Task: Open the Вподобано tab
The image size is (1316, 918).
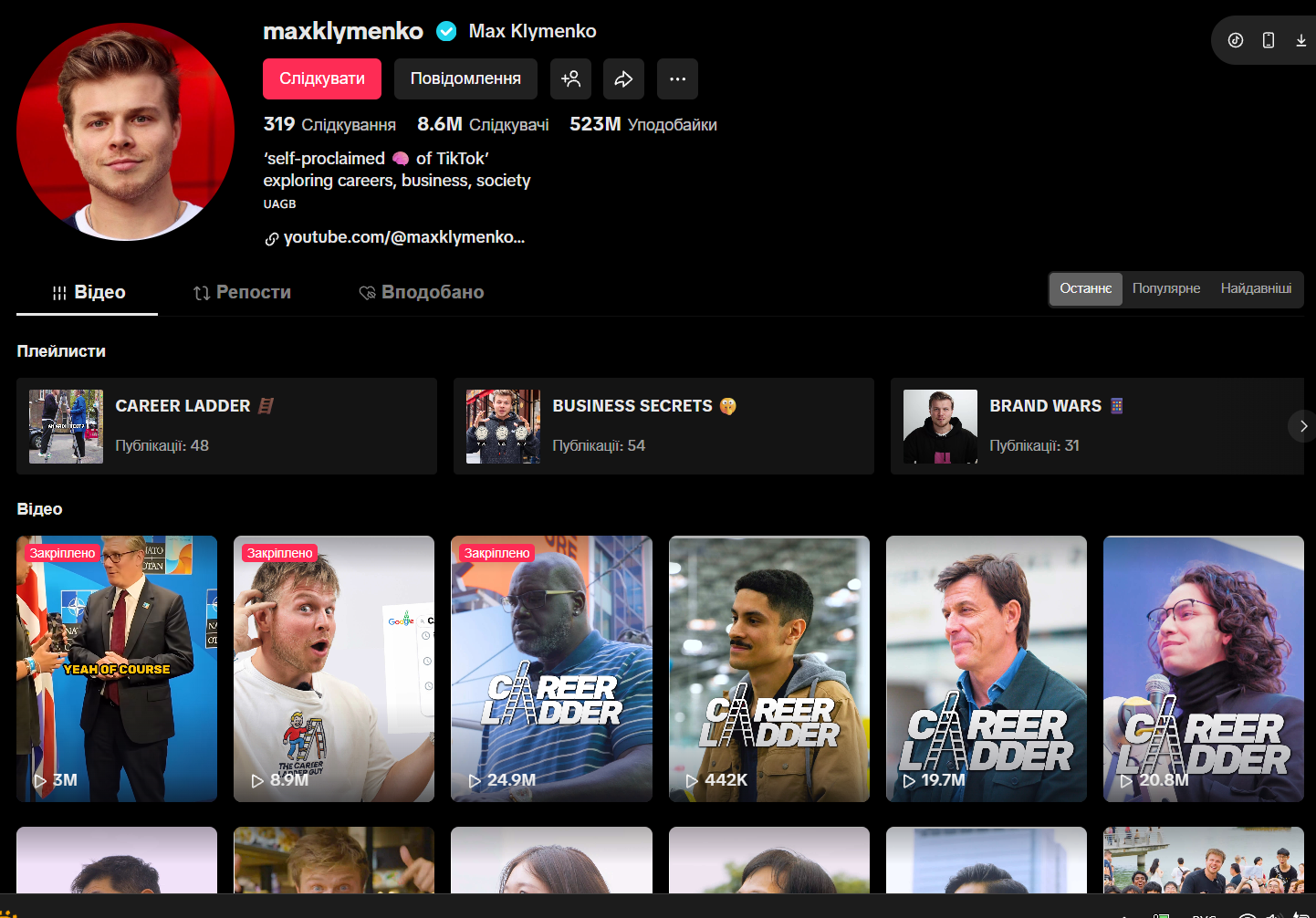Action: [x=421, y=293]
